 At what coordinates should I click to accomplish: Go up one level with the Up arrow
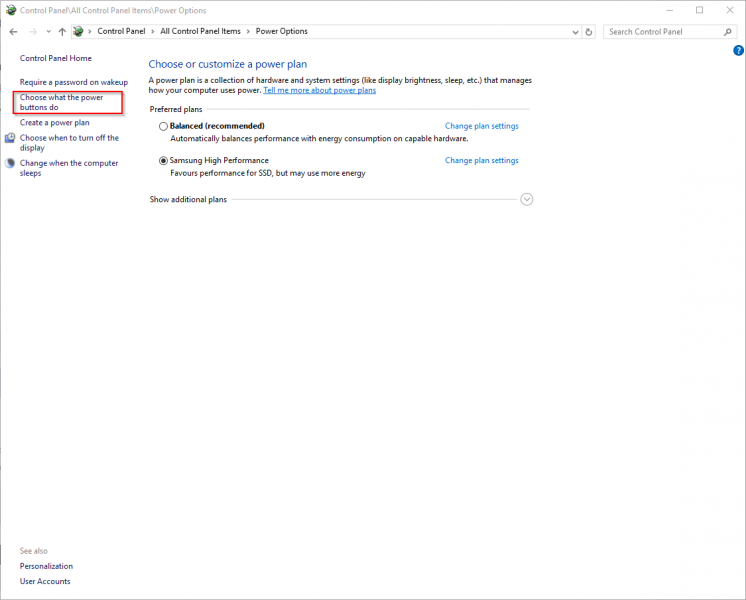point(62,32)
